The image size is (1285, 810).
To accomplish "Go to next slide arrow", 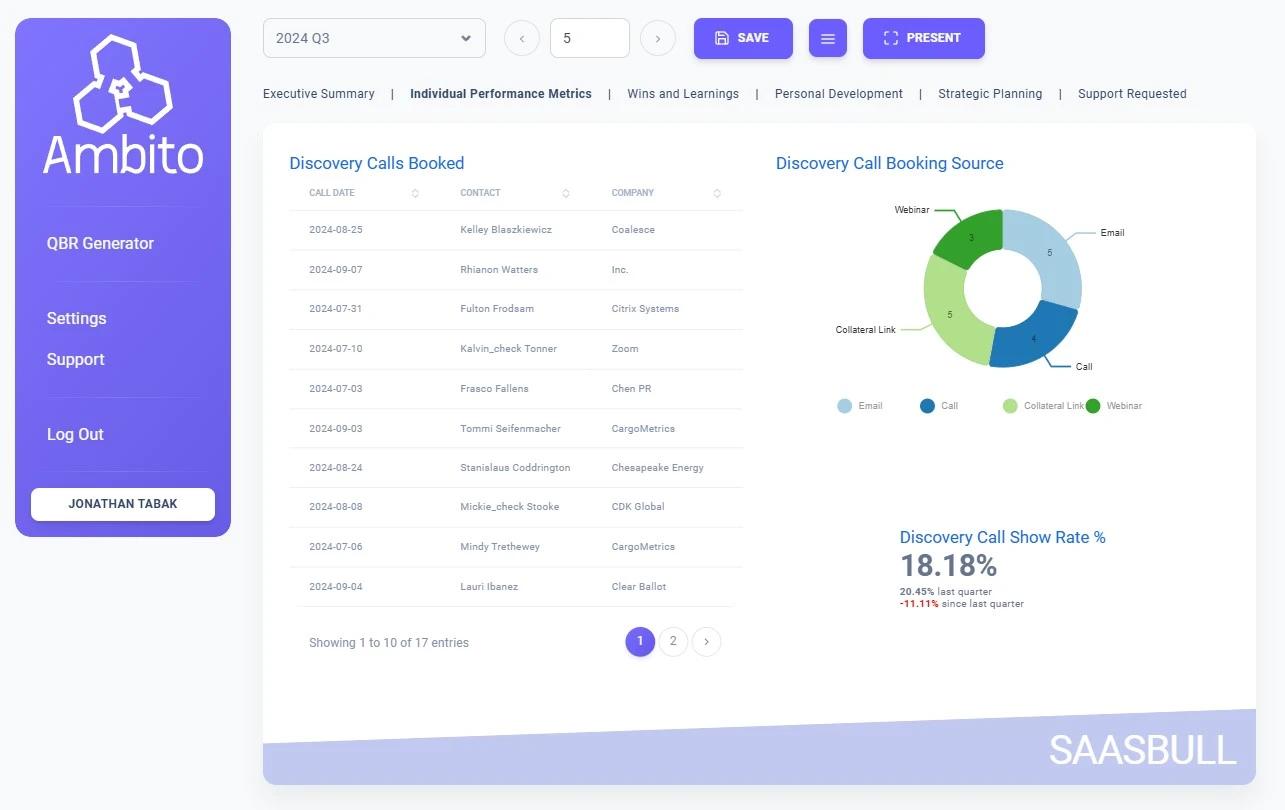I will [x=657, y=38].
